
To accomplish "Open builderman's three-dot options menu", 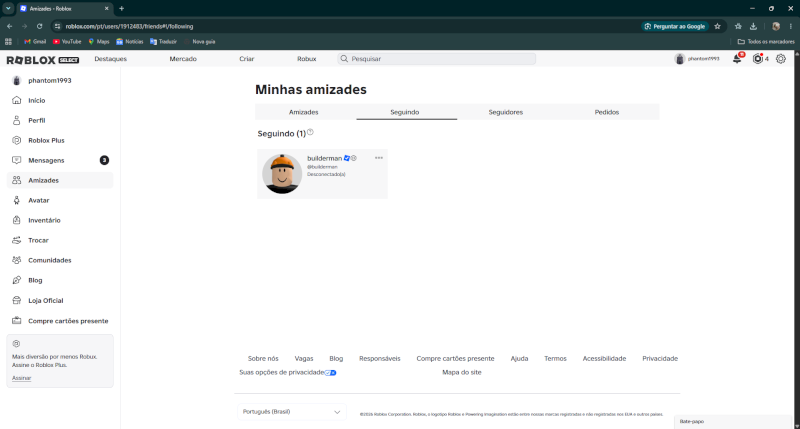I will point(379,158).
